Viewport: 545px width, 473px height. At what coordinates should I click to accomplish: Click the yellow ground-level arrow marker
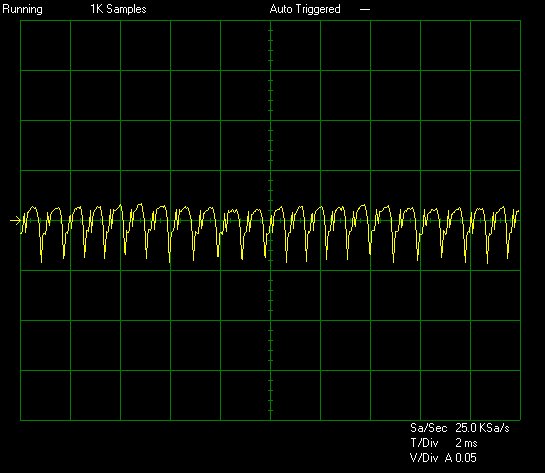coord(15,220)
